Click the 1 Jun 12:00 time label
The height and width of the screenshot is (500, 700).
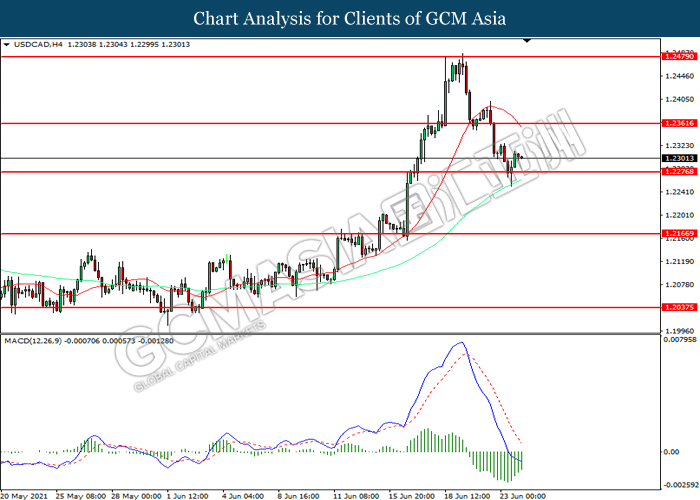187,496
